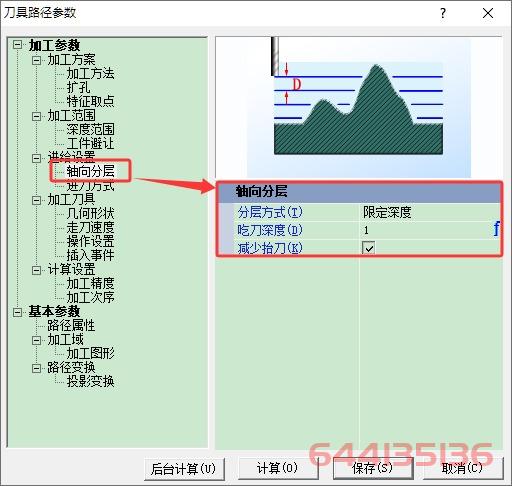Click the 保存(S) button
The width and height of the screenshot is (512, 486).
[373, 468]
